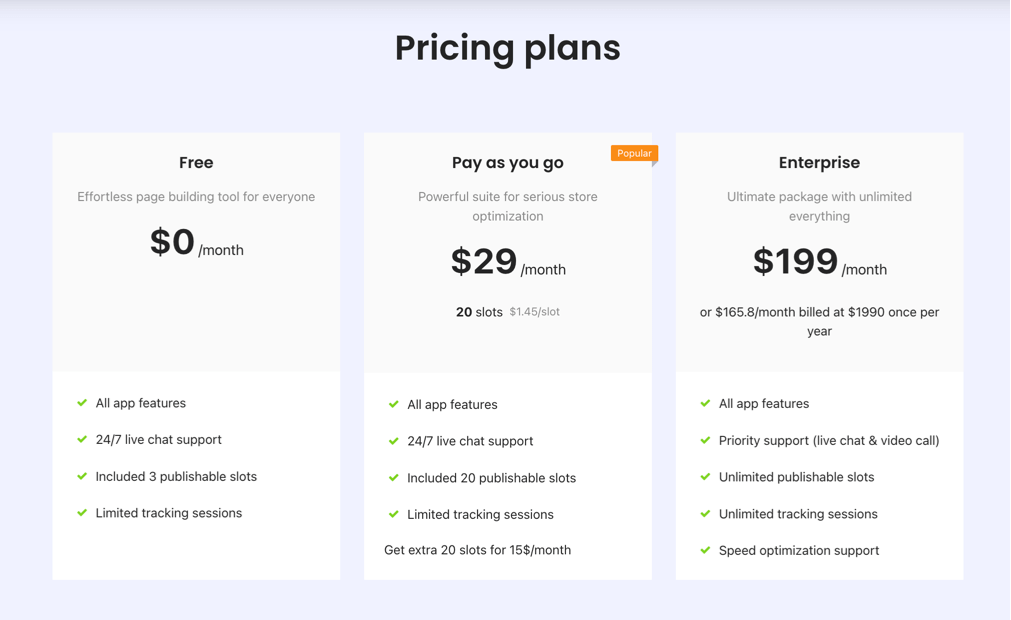This screenshot has width=1011, height=620.
Task: Click Get extra 20 slots for 15$/month
Action: (477, 550)
